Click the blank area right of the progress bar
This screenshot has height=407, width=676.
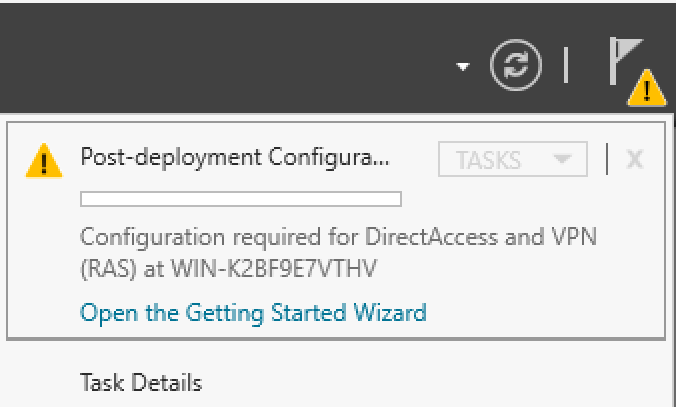pos(520,198)
